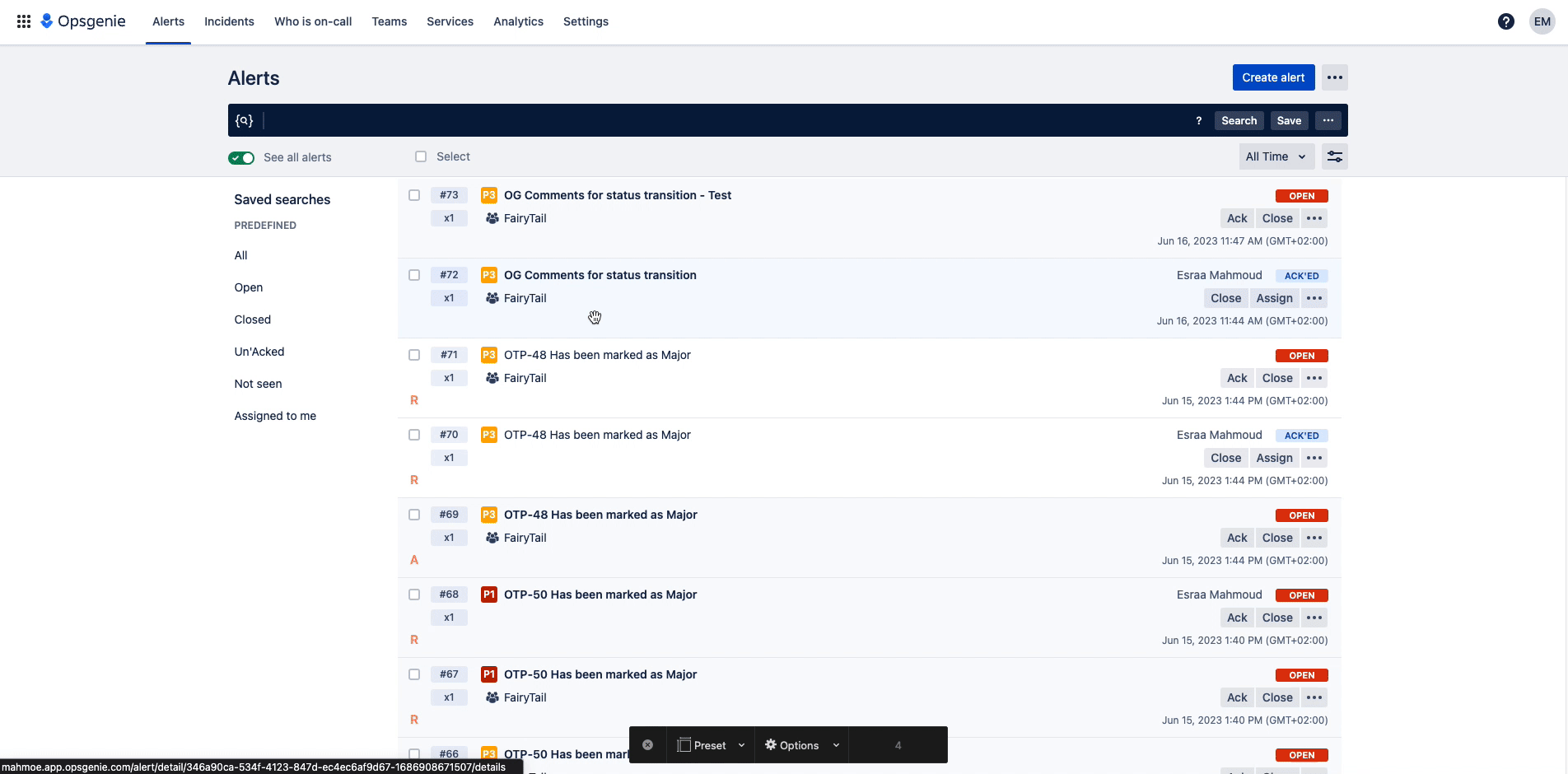The width and height of the screenshot is (1568, 774).
Task: Click the P1 priority badge on alert #67
Action: 488,674
